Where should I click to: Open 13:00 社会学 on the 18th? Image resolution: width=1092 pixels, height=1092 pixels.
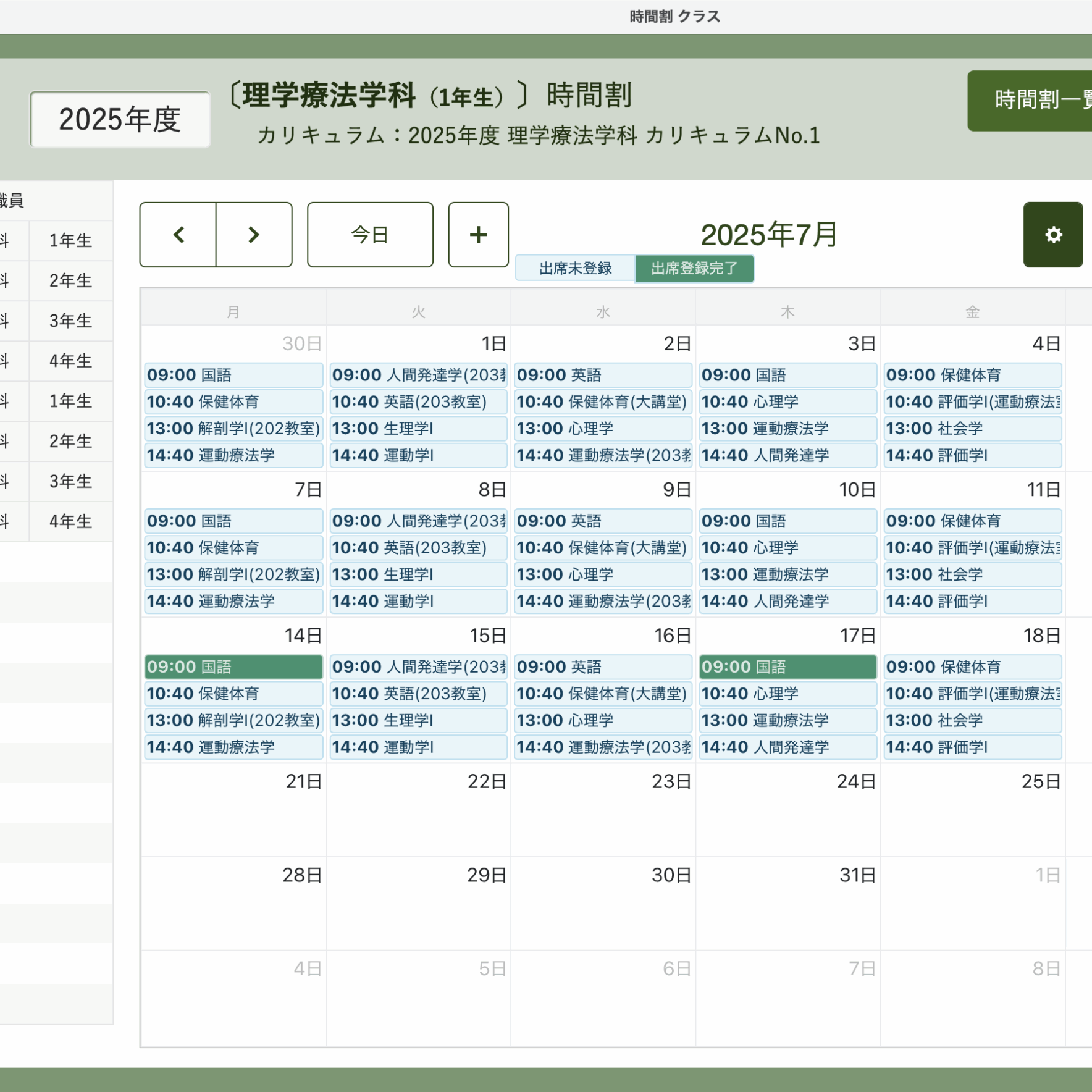coord(973,720)
